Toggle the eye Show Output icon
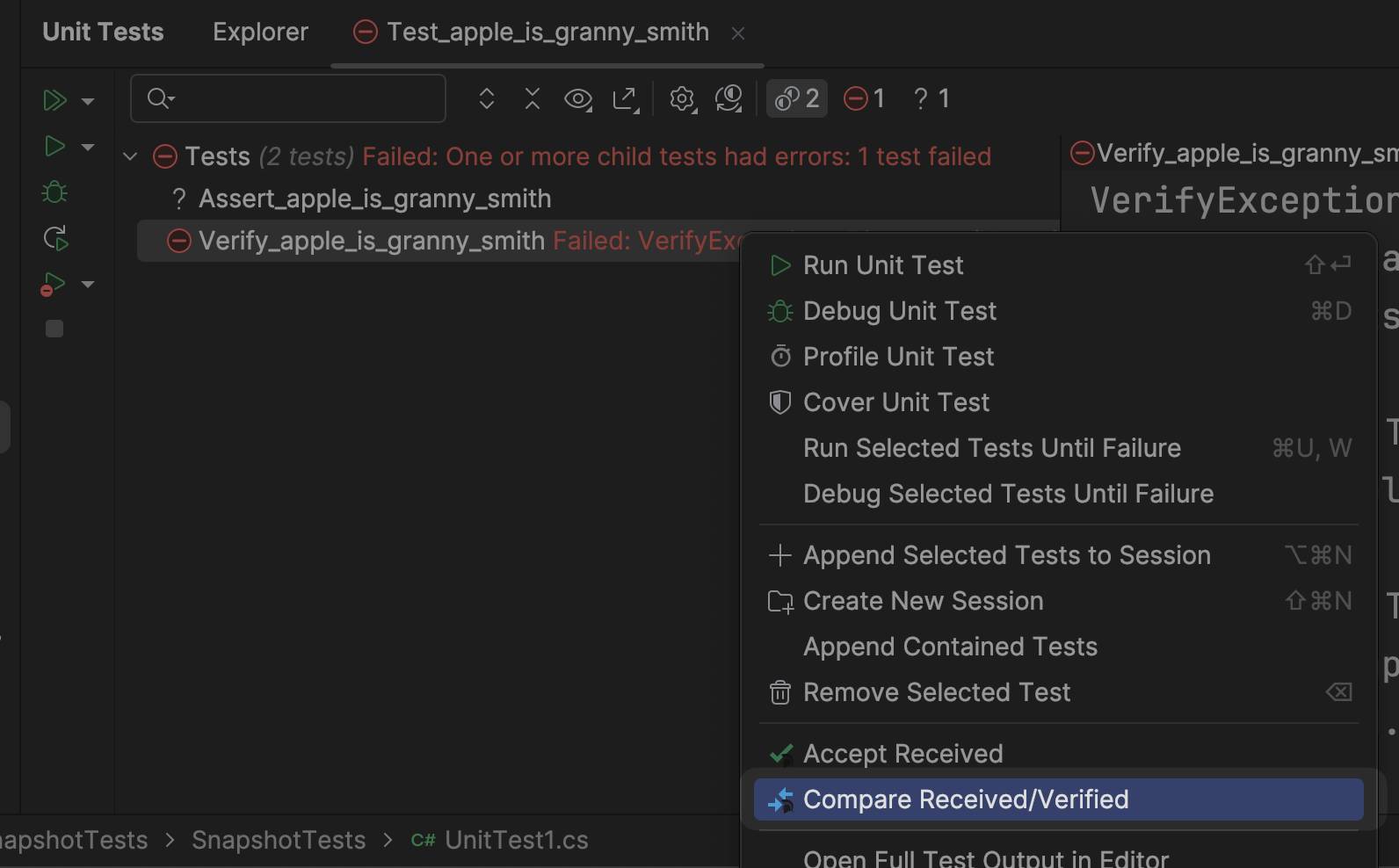The image size is (1399, 868). coord(578,98)
